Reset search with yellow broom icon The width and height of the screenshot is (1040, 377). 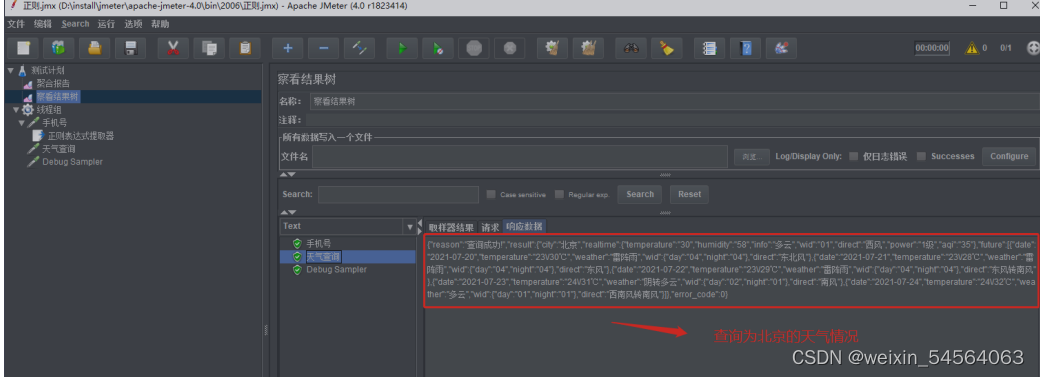point(667,48)
